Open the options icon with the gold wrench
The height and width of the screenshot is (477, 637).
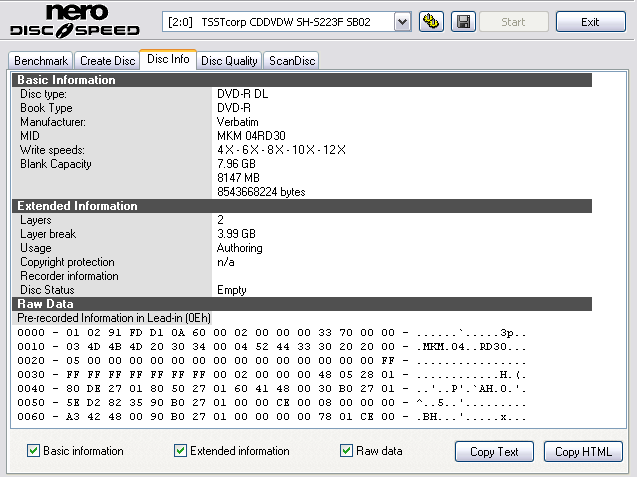coord(431,22)
